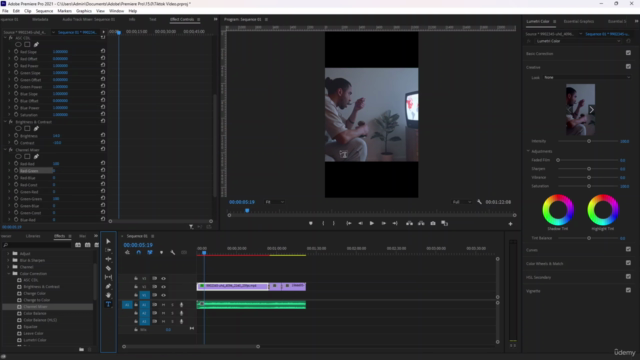Toggle Vignette checkbox
Screen dimensions: 640x360
[x=628, y=290]
